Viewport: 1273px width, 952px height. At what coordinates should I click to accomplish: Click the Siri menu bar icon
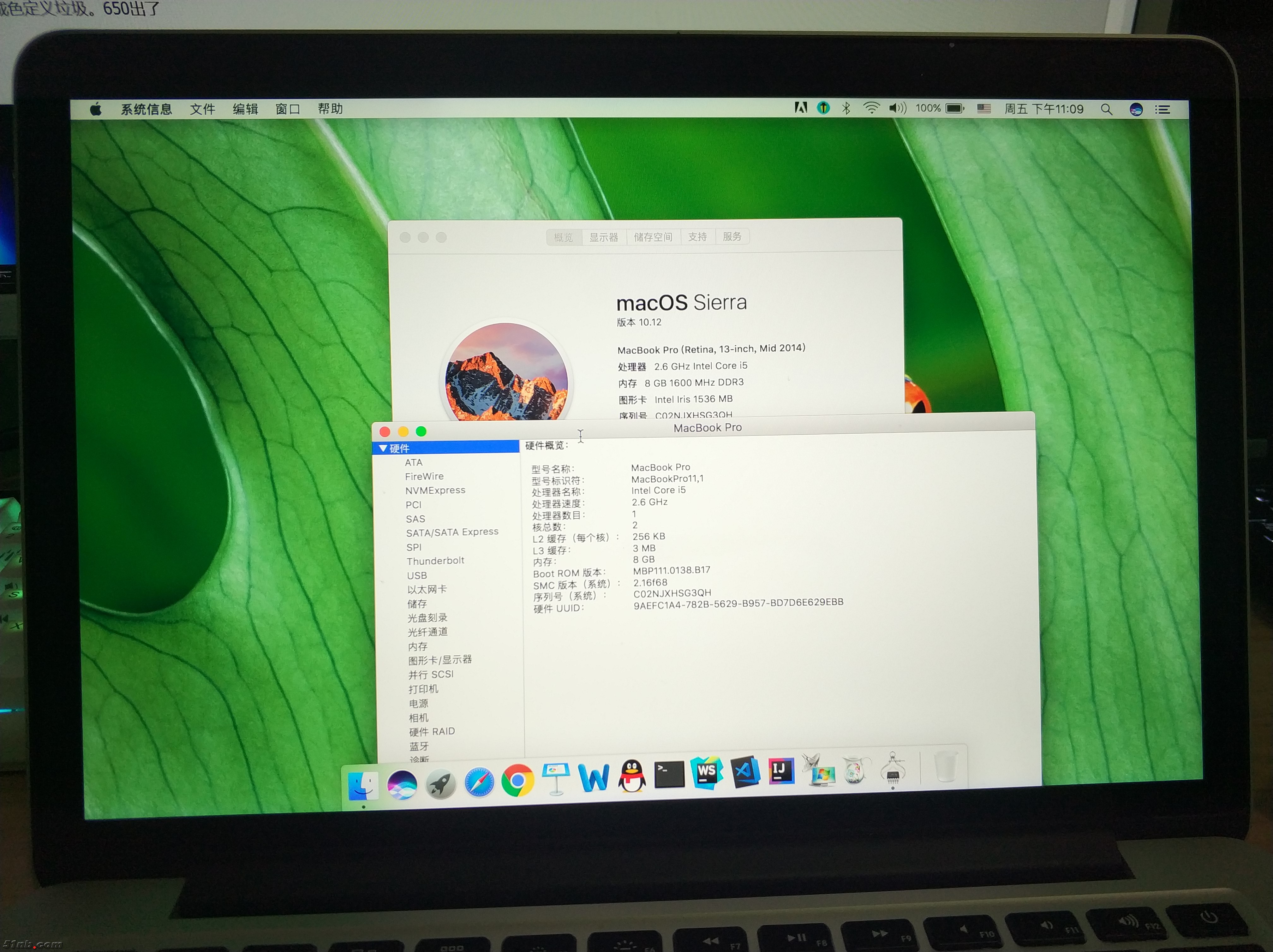tap(1136, 109)
